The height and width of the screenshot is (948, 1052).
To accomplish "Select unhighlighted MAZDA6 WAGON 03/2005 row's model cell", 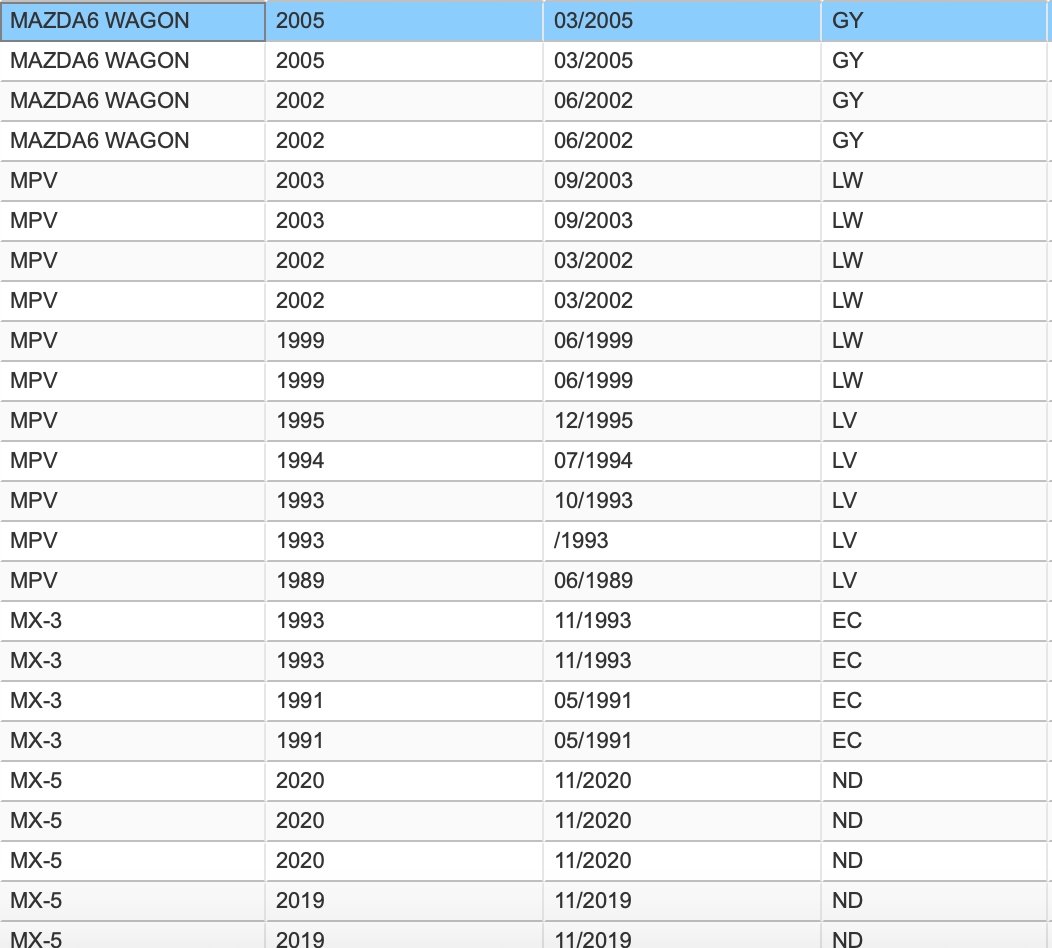I will coord(133,61).
